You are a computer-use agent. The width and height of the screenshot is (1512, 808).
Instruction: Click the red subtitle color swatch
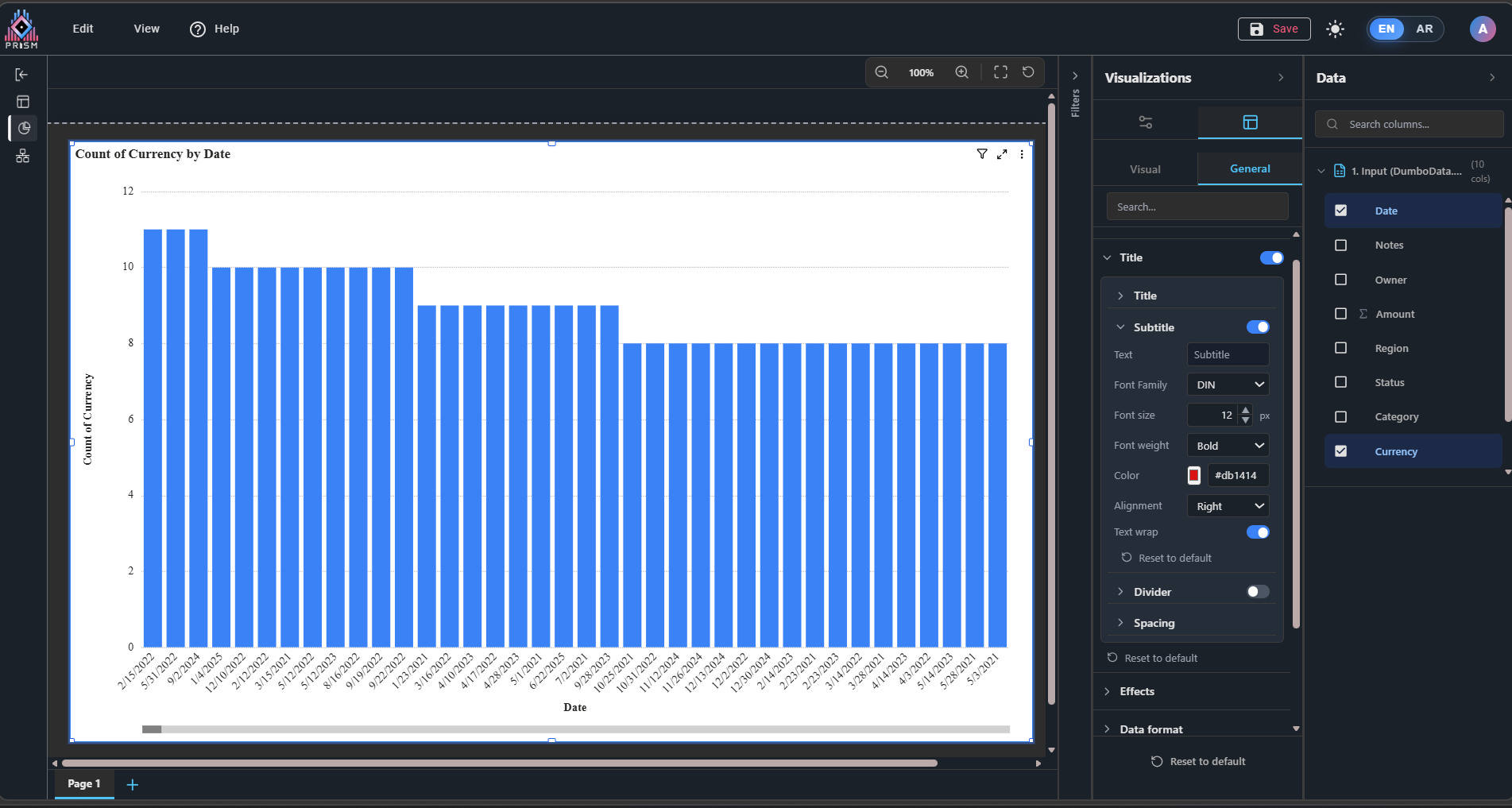(1193, 476)
